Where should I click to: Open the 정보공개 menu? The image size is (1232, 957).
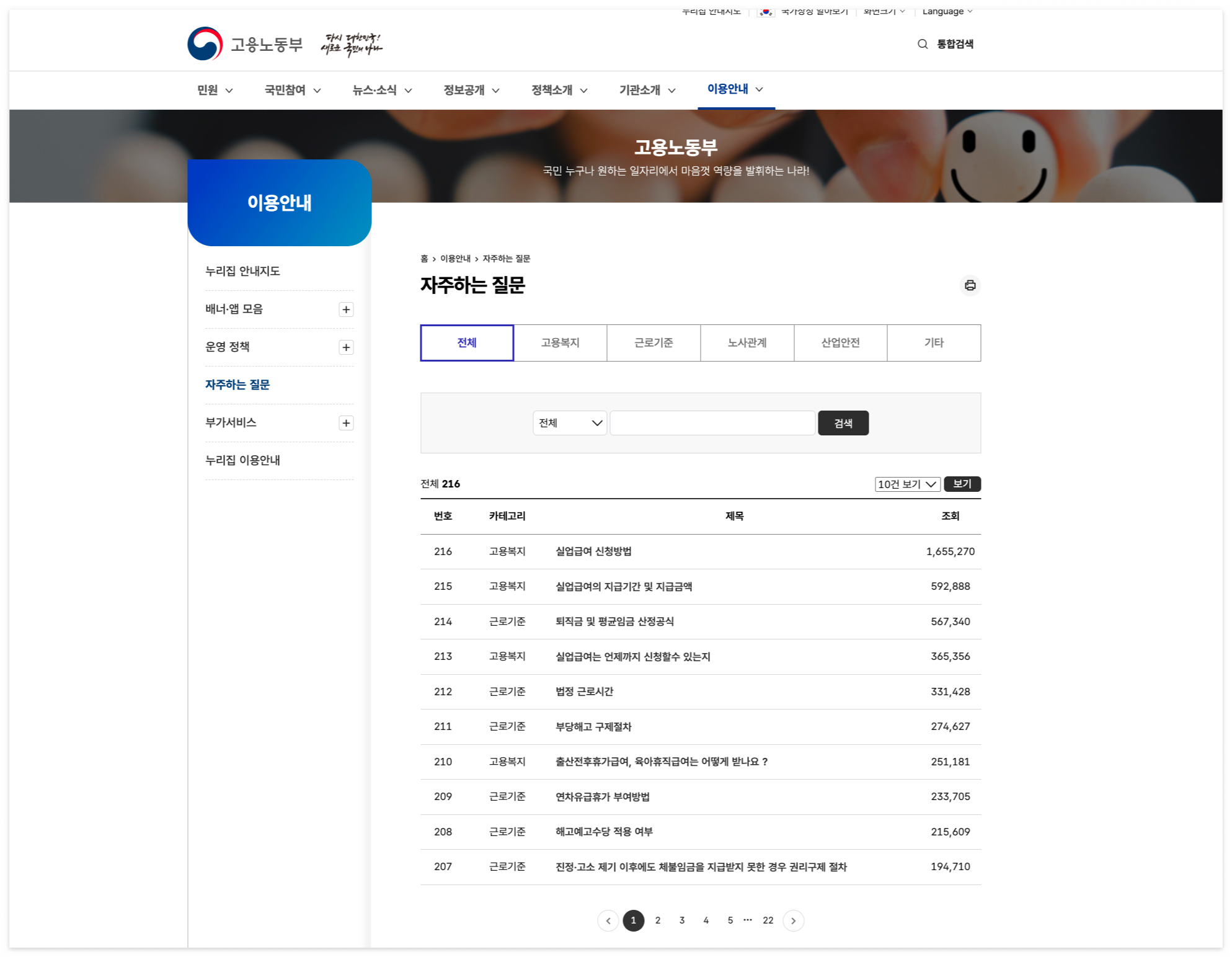pos(466,89)
